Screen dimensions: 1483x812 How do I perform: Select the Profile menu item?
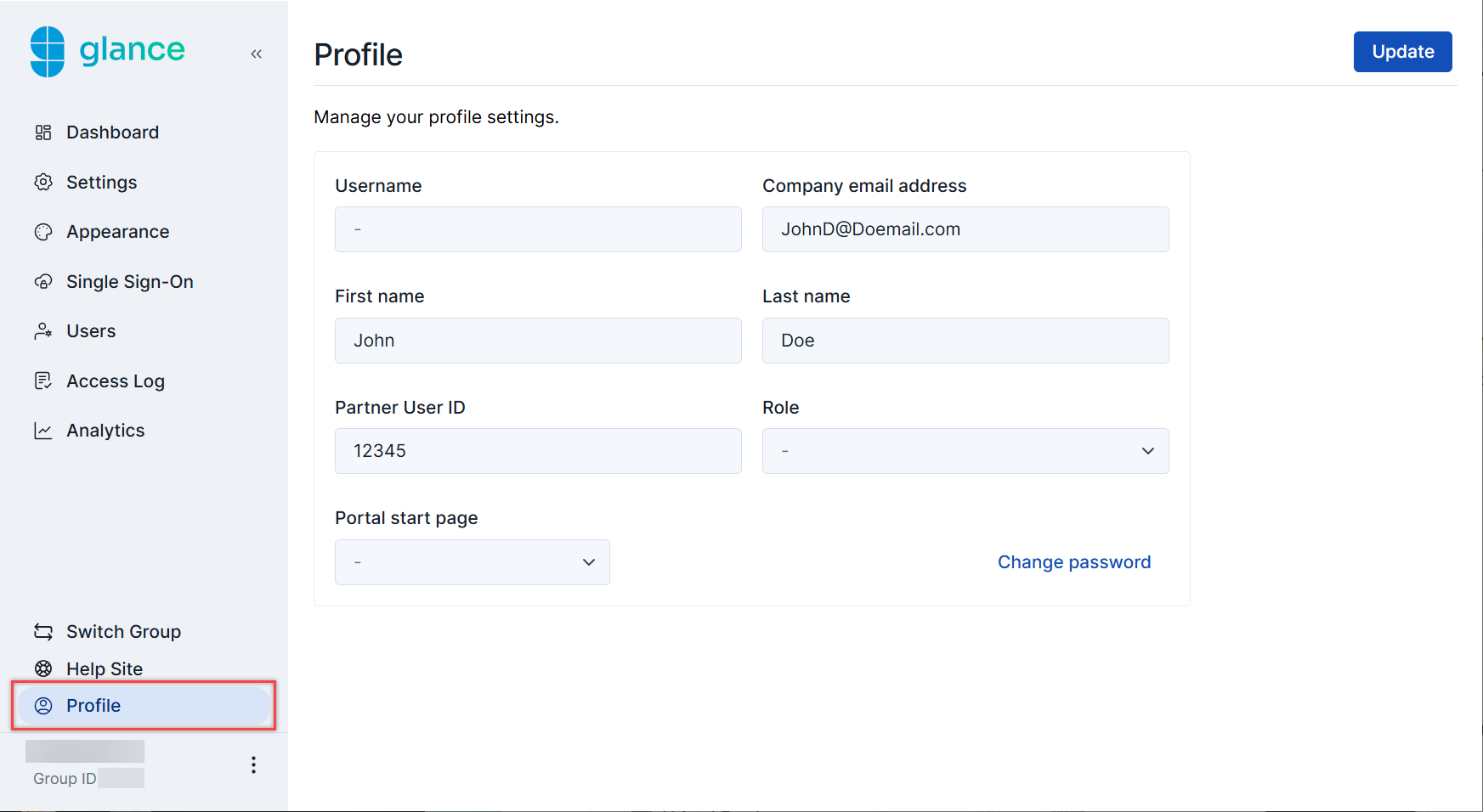(x=144, y=706)
